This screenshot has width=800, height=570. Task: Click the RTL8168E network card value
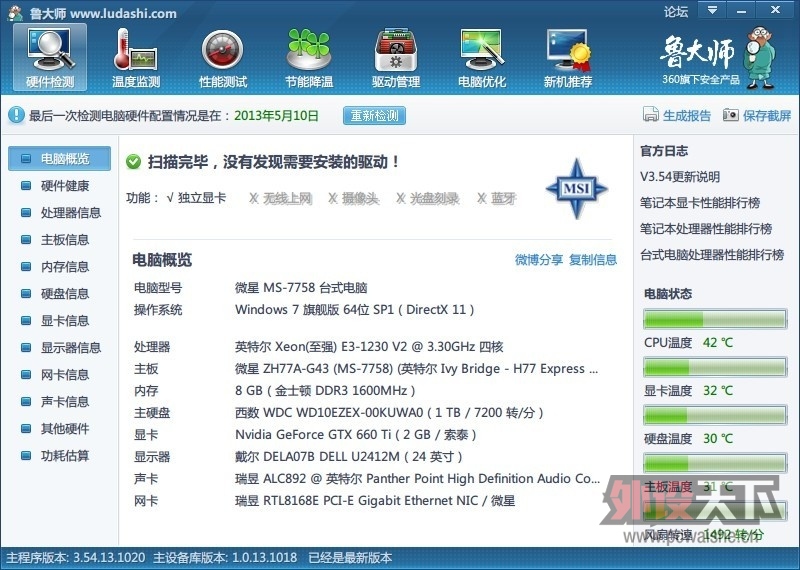point(374,501)
